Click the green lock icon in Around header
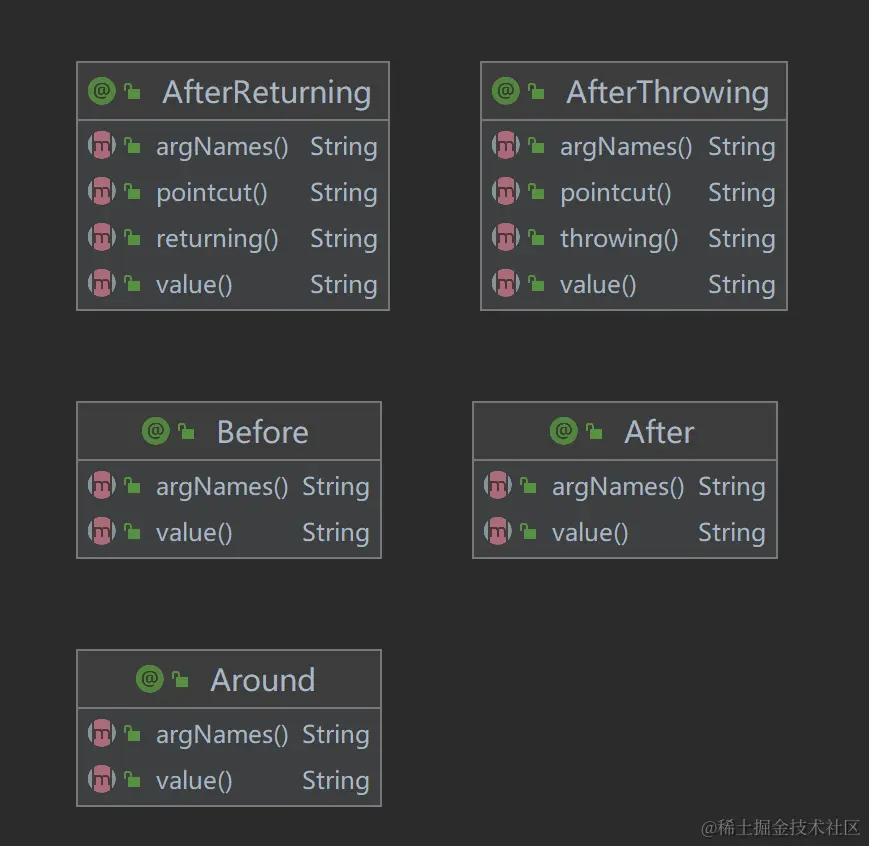Screen dimensions: 869x846 click(x=180, y=681)
